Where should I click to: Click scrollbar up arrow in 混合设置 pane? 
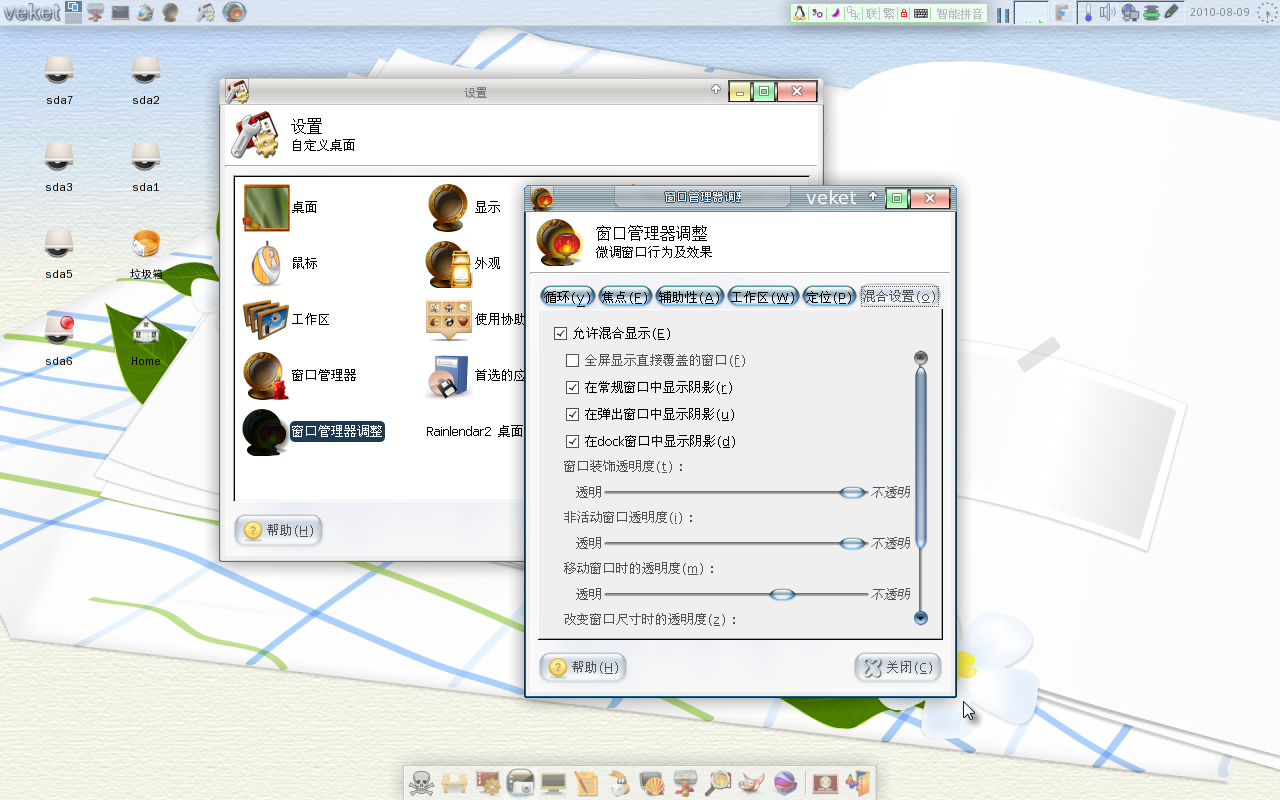tap(921, 358)
